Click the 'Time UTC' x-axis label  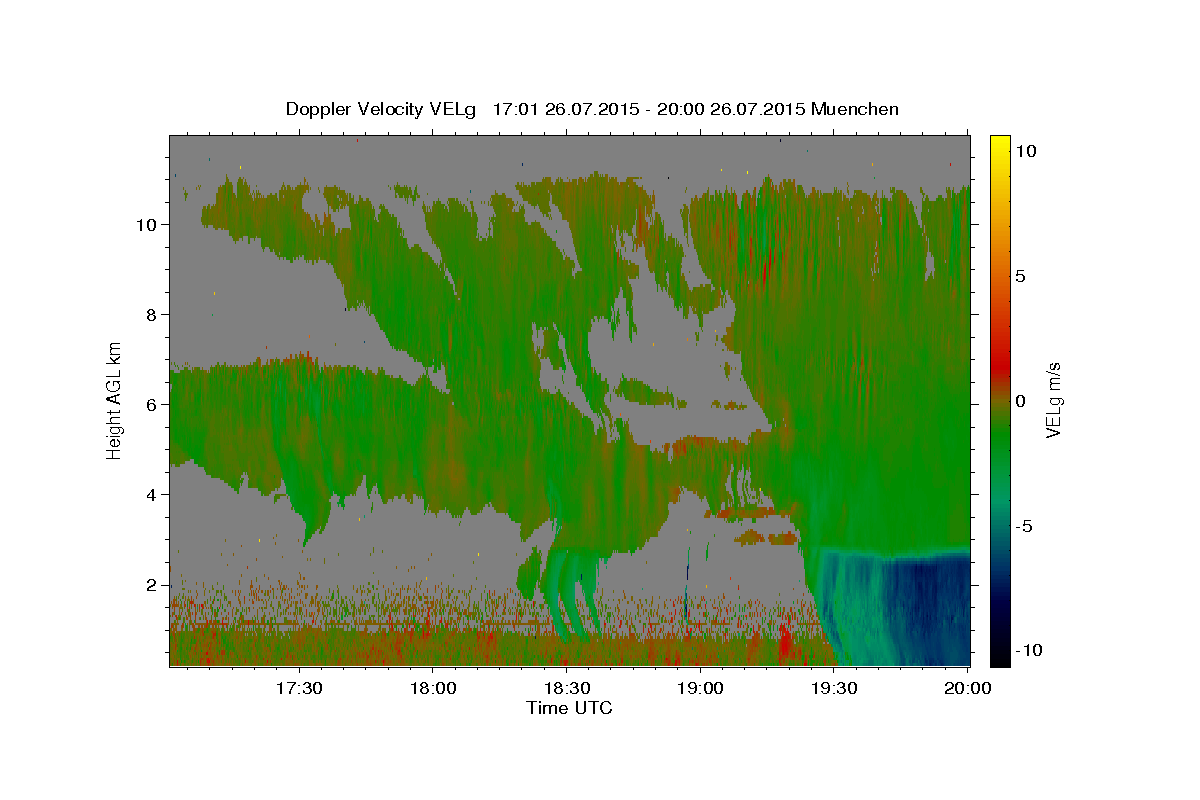[569, 708]
